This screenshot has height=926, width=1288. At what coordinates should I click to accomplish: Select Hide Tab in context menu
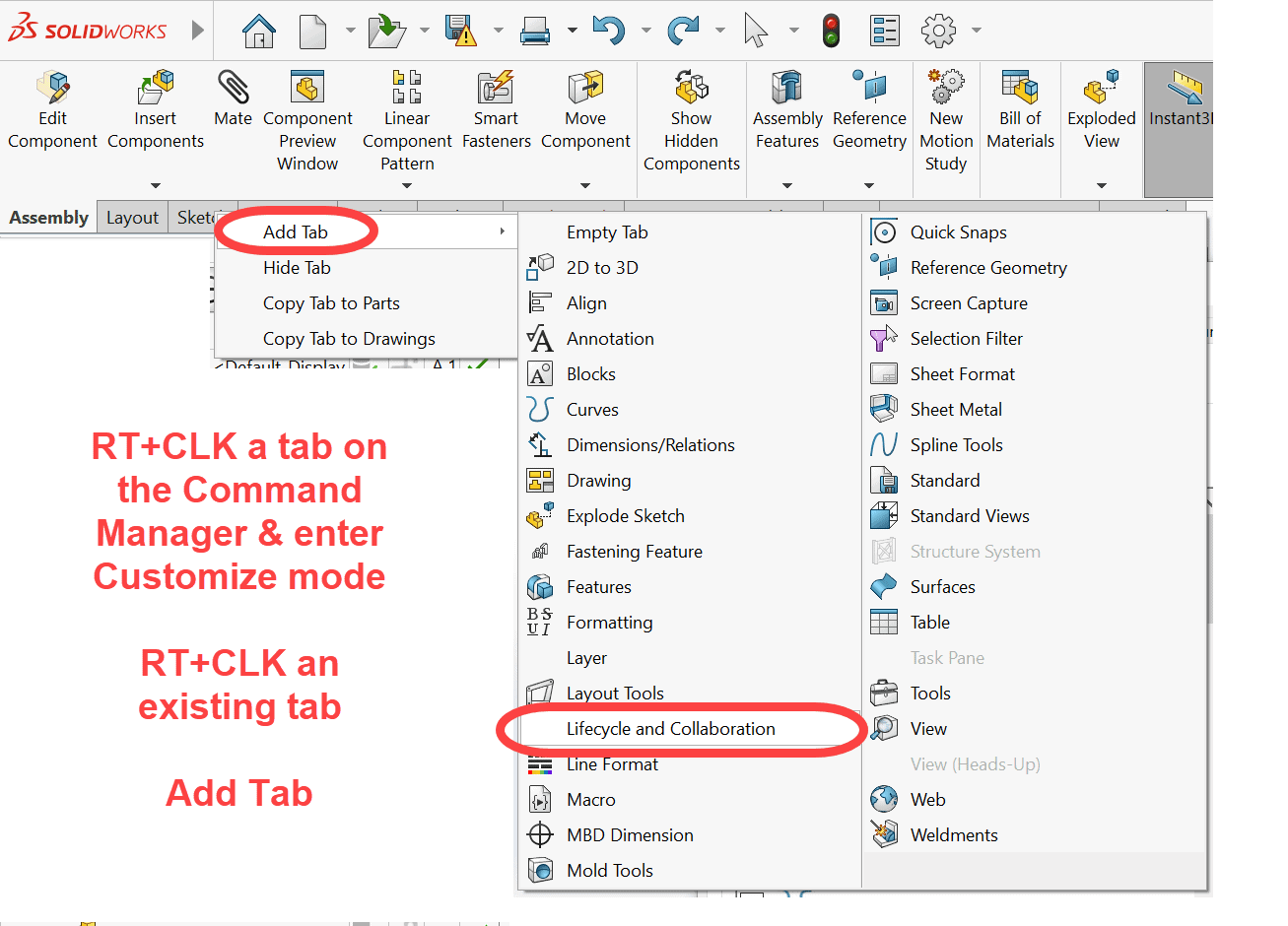click(x=297, y=268)
